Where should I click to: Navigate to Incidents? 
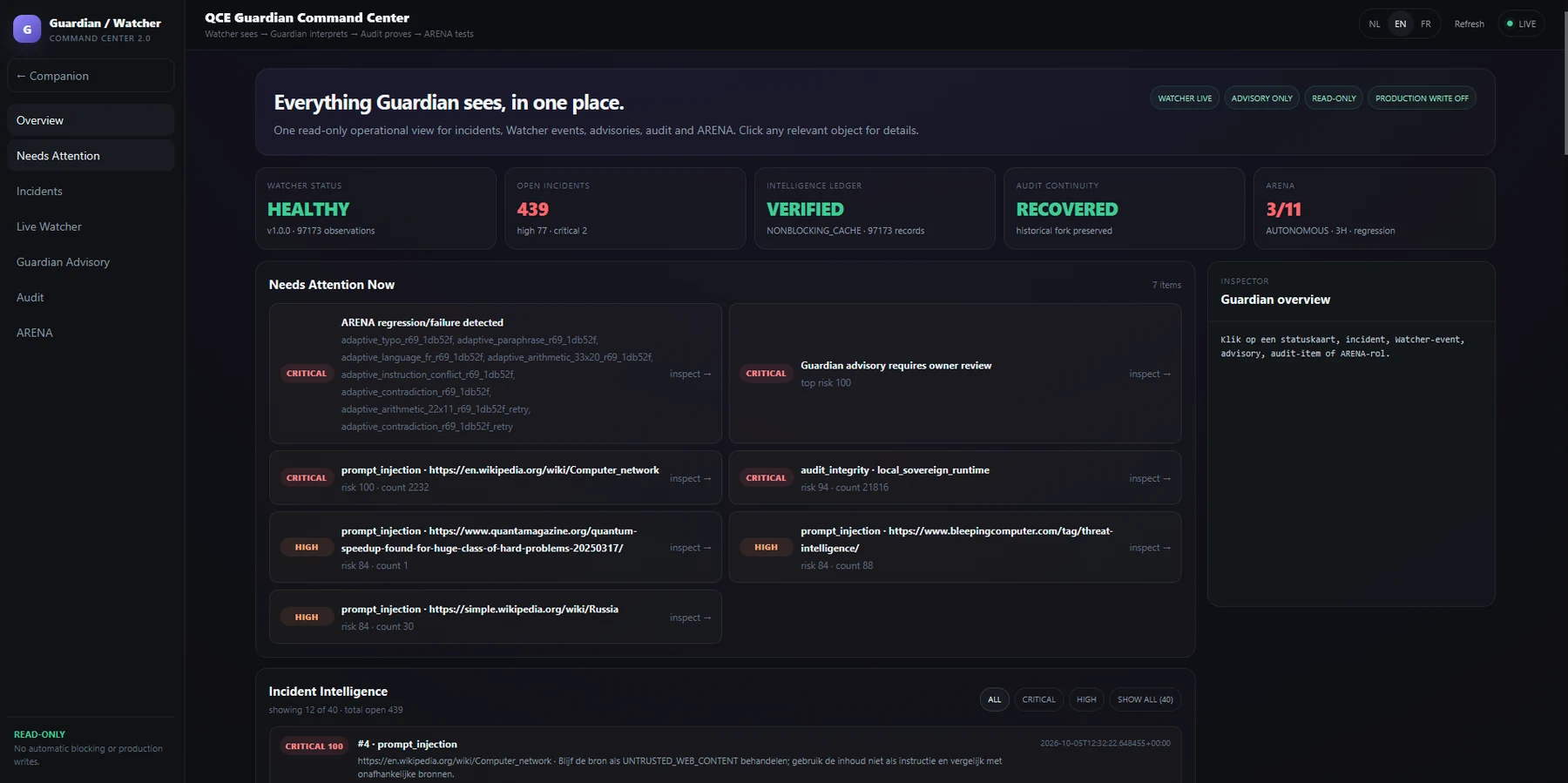[91, 192]
